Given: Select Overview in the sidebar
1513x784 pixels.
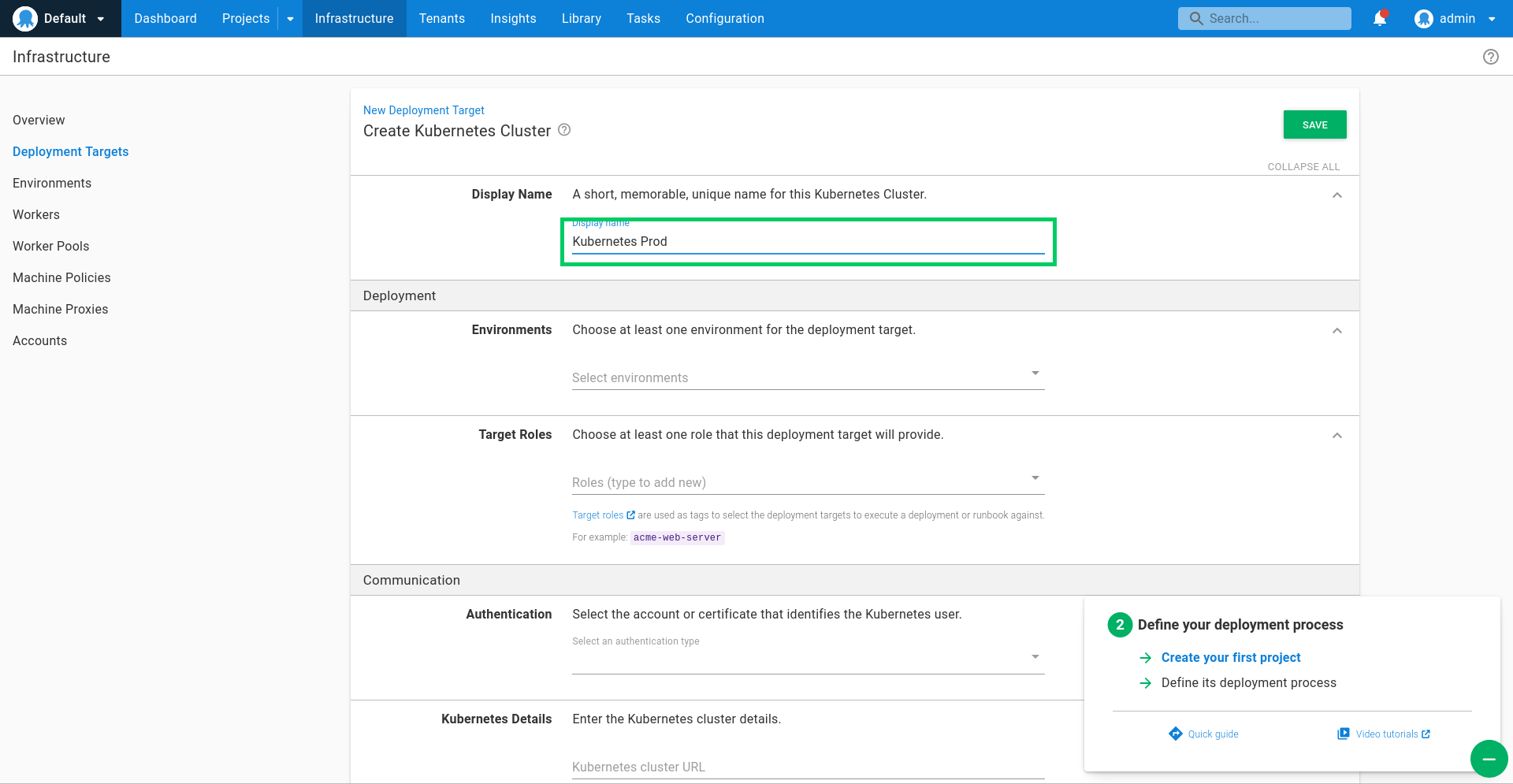Looking at the screenshot, I should (x=39, y=120).
